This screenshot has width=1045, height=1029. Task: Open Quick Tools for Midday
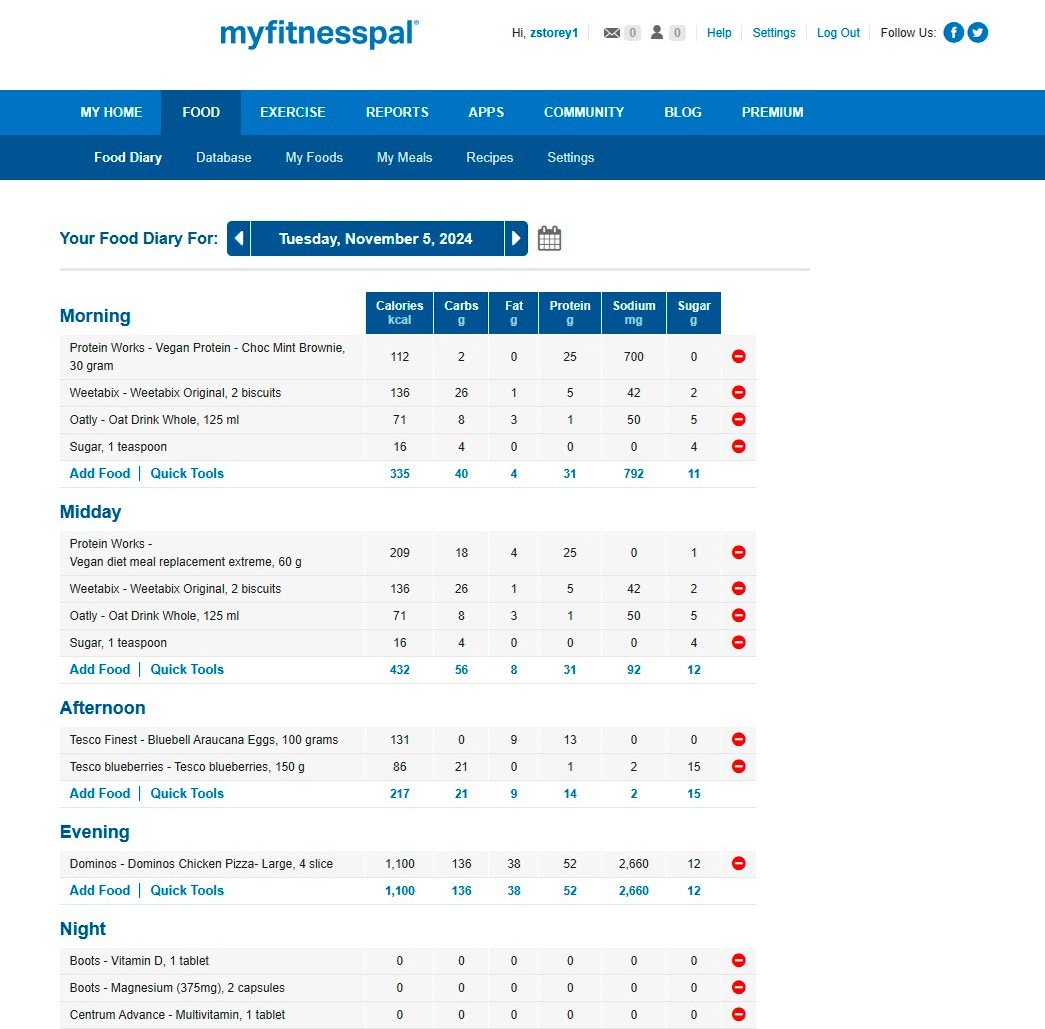click(187, 669)
